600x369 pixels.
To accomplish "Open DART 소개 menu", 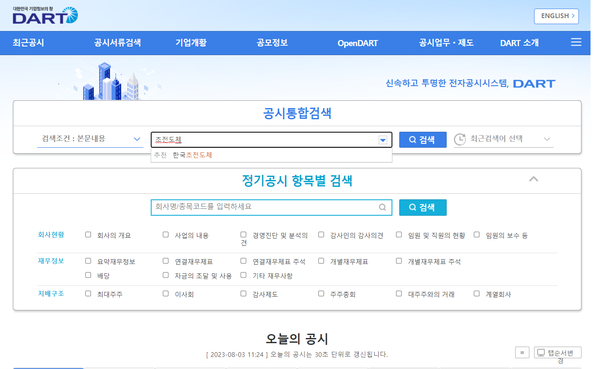I will [519, 43].
